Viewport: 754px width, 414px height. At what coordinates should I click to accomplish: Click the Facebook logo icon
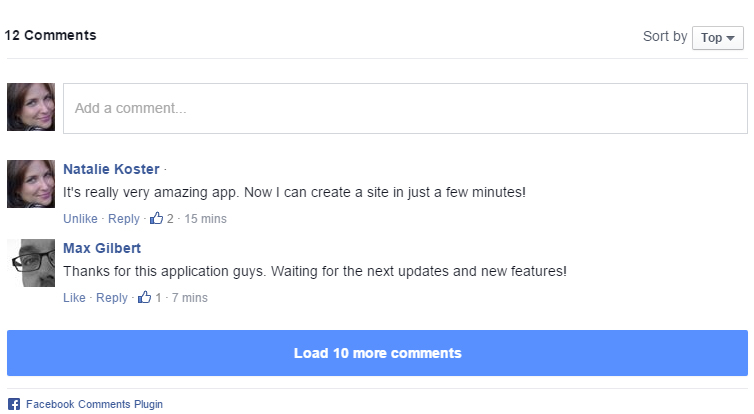click(14, 404)
